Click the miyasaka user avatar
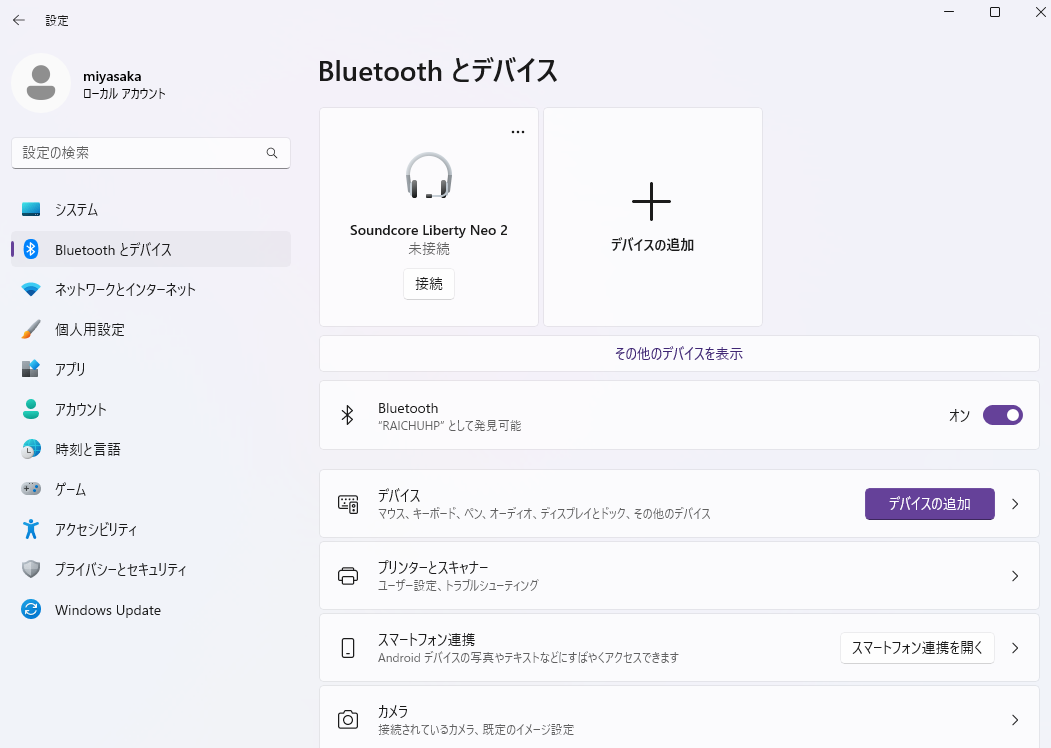Image resolution: width=1051 pixels, height=748 pixels. (41, 83)
